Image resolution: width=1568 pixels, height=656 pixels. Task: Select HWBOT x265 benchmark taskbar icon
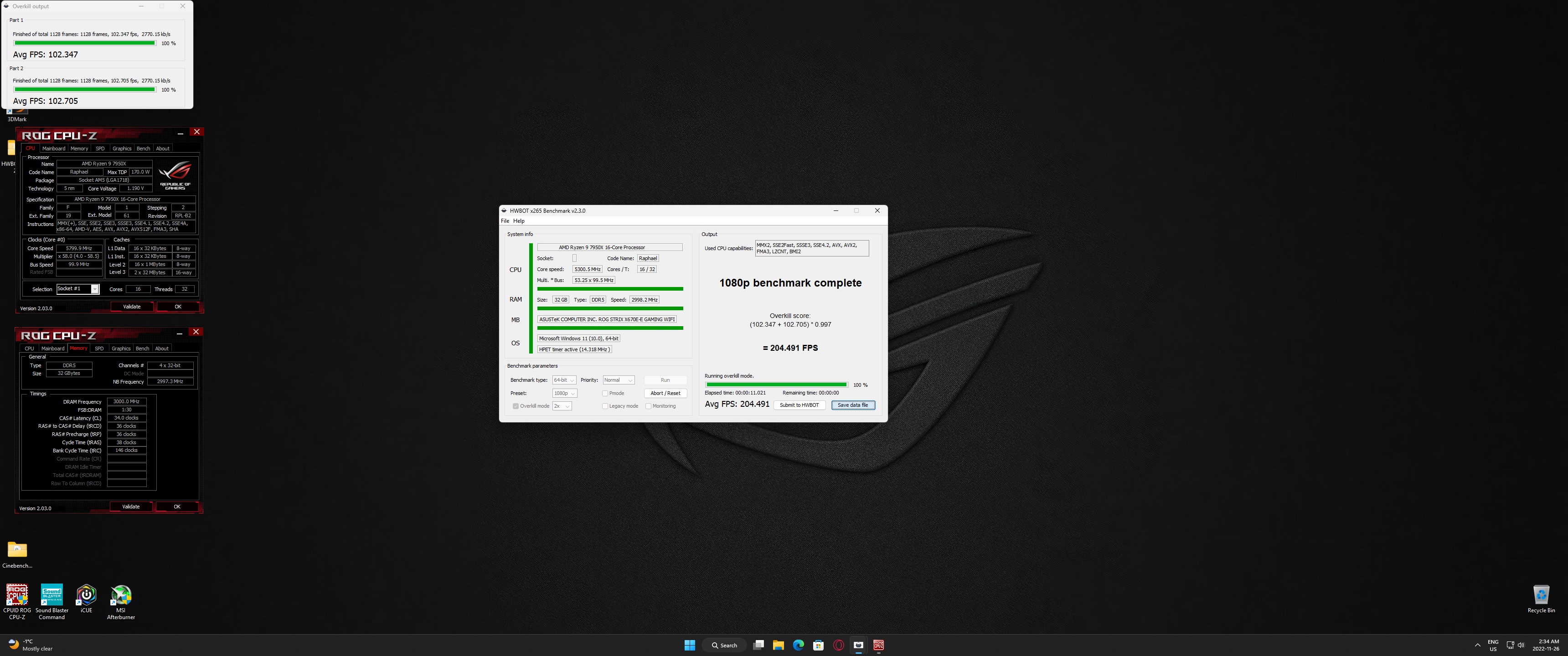tap(859, 645)
